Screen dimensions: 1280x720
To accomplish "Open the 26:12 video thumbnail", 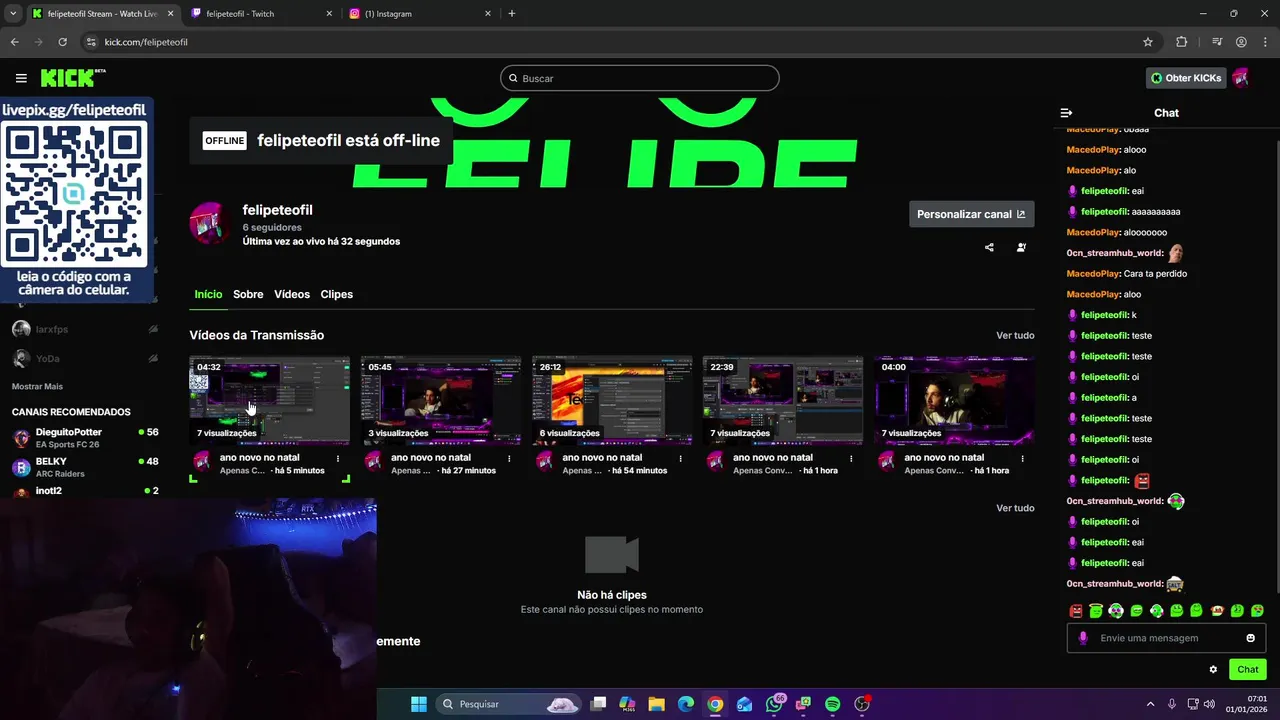I will pyautogui.click(x=612, y=400).
